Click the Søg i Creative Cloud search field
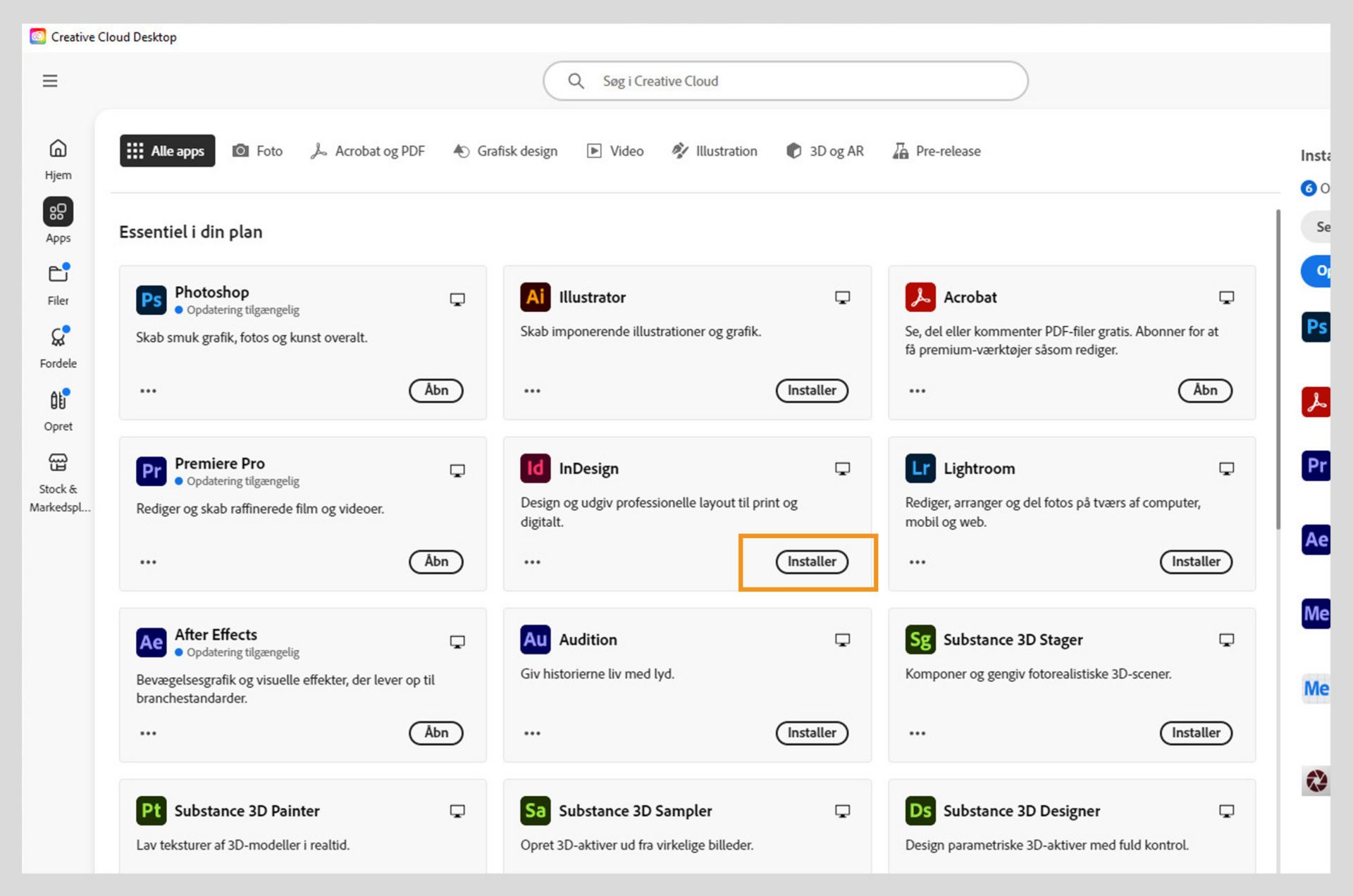This screenshot has width=1353, height=896. 785,81
